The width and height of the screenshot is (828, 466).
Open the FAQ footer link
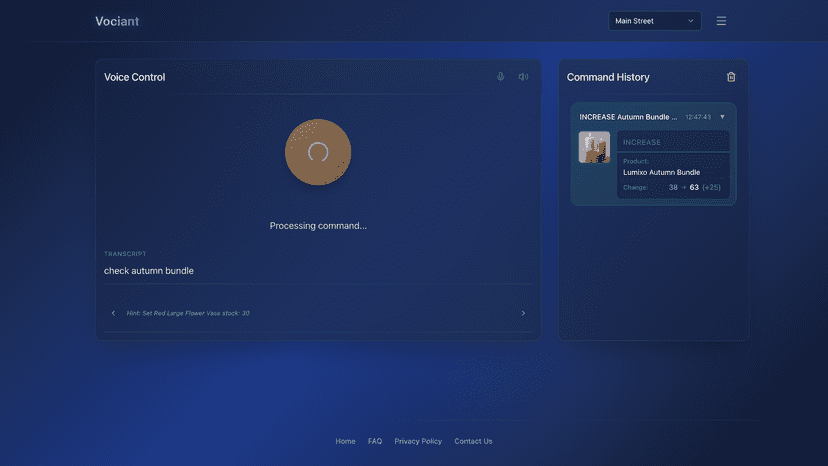point(375,441)
